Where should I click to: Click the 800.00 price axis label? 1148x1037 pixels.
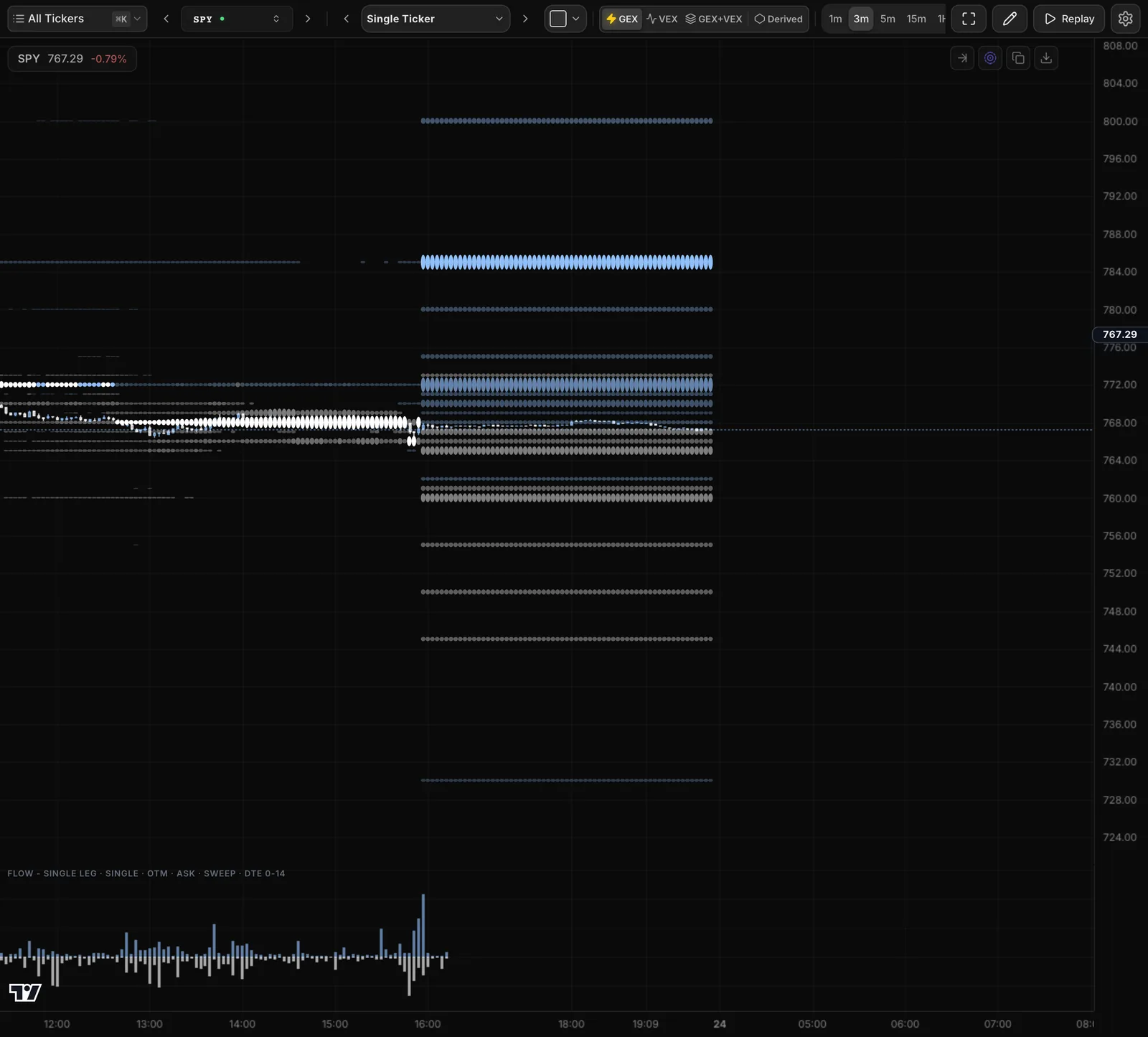point(1120,121)
